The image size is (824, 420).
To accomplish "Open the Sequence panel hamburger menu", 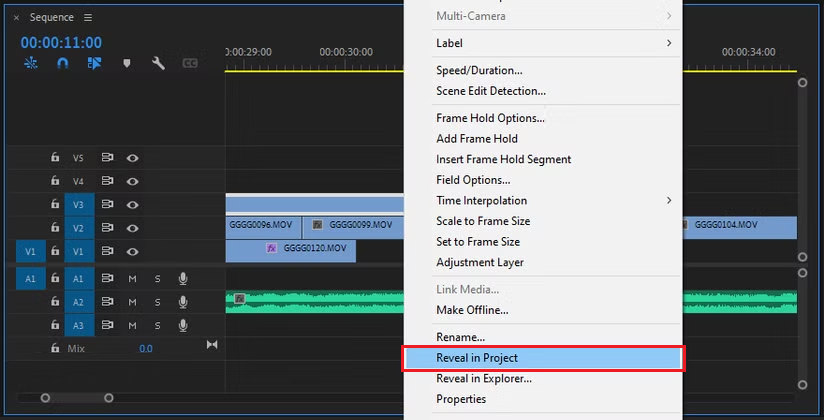I will (88, 17).
